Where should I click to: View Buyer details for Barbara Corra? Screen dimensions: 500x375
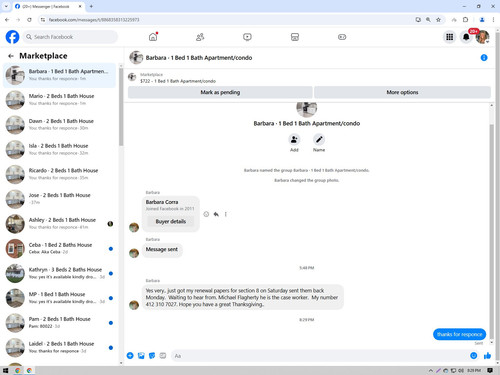pyautogui.click(x=171, y=221)
